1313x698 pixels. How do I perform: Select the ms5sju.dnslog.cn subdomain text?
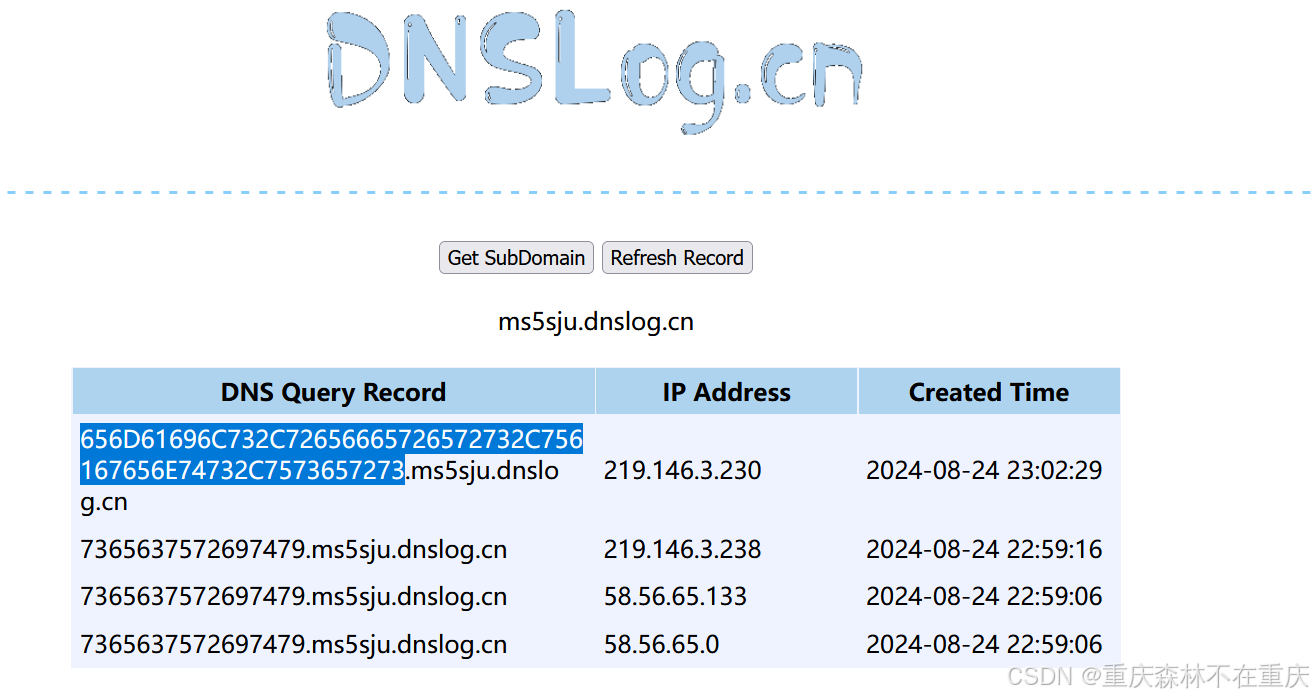596,322
